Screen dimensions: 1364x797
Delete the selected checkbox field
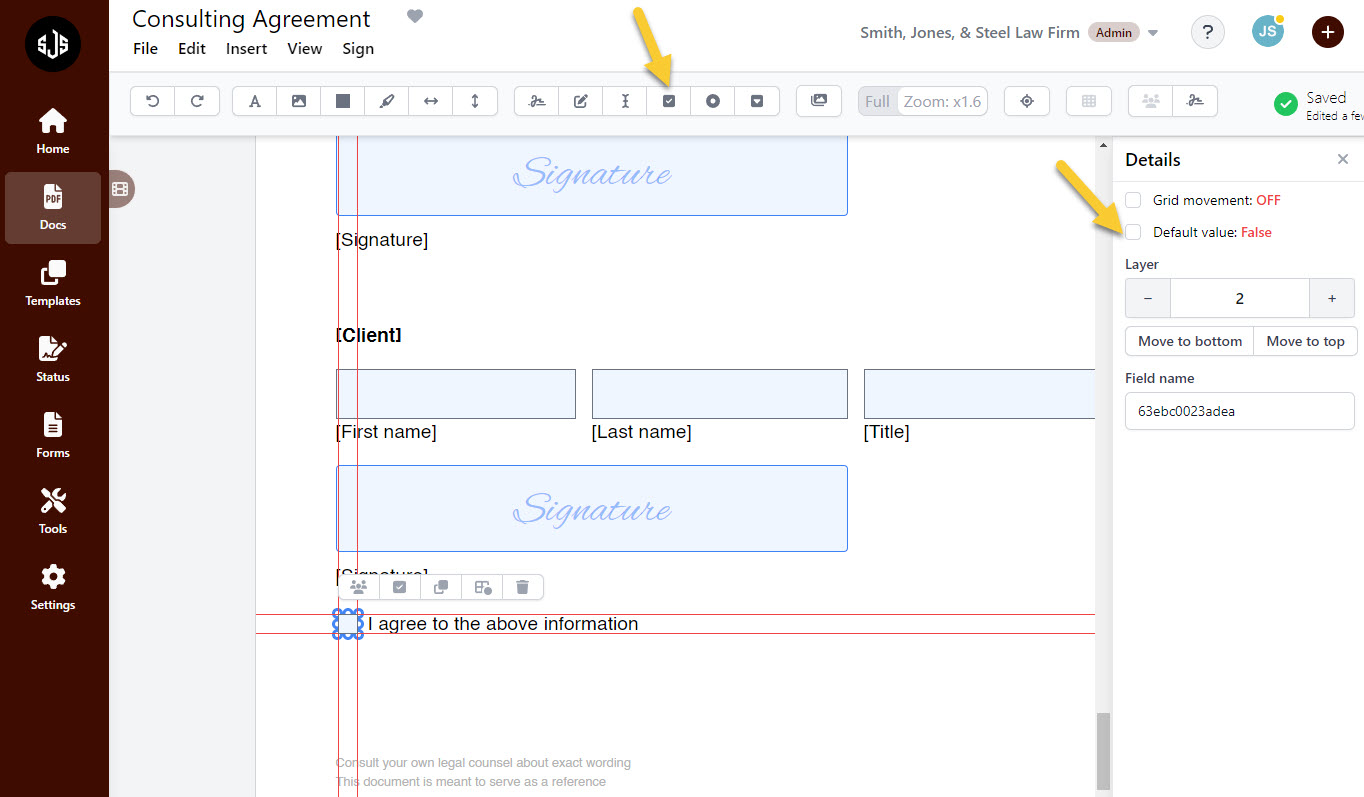point(522,587)
